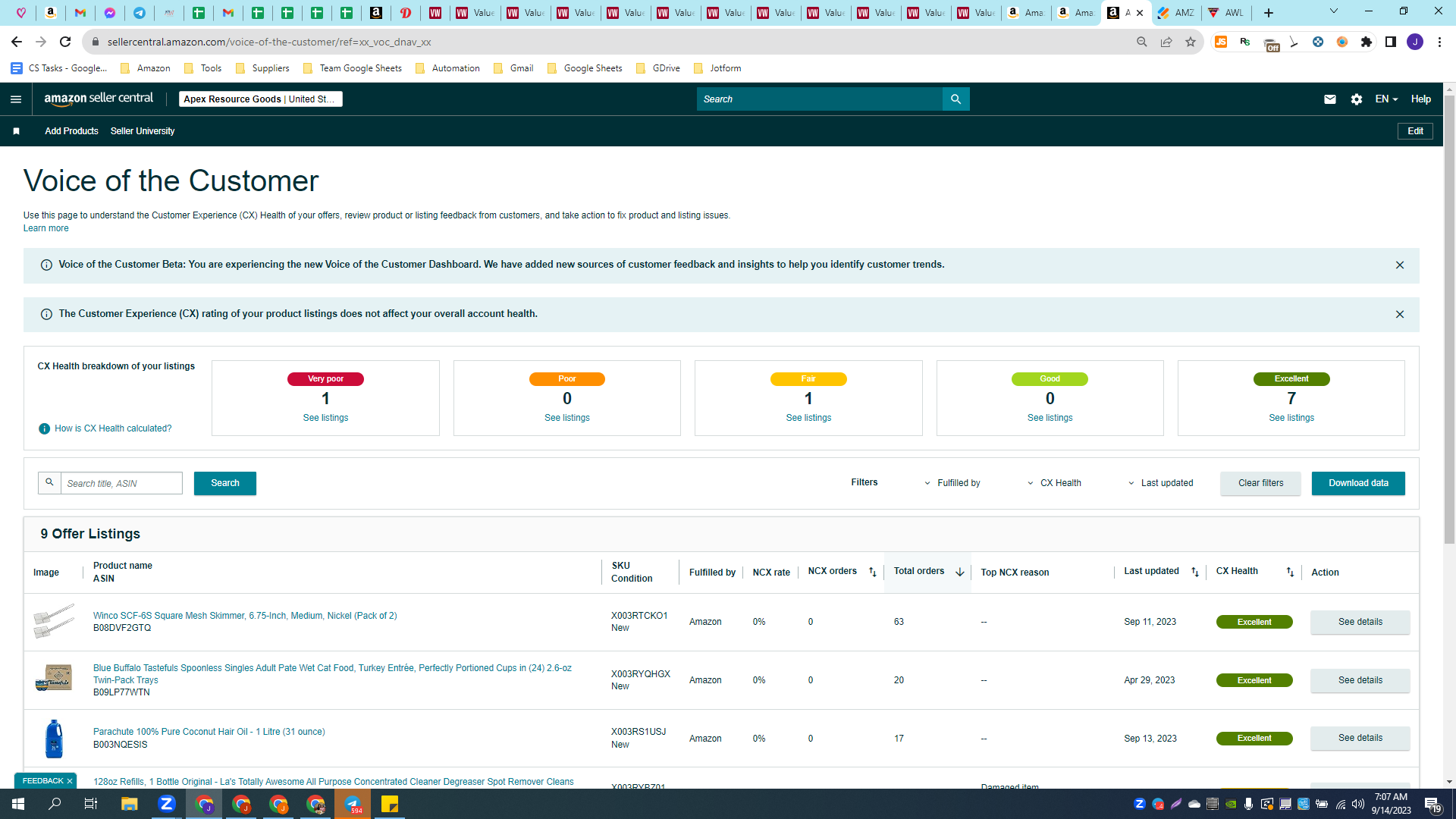Open Zoom from the taskbar
Viewport: 1456px width, 819px height.
tap(167, 804)
